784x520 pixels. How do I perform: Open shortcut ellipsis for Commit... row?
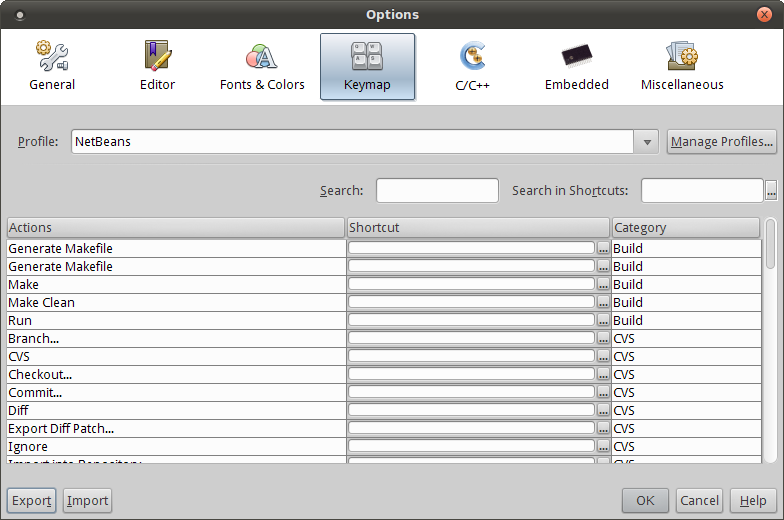604,392
